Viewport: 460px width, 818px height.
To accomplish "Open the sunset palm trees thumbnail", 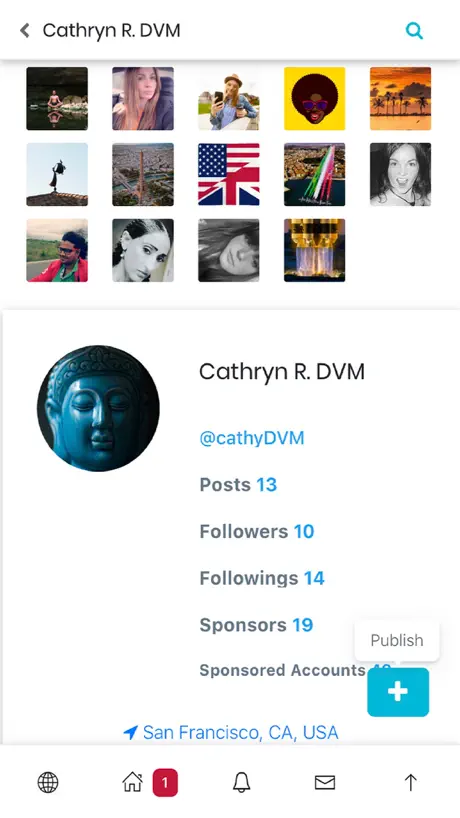I will coord(401,99).
